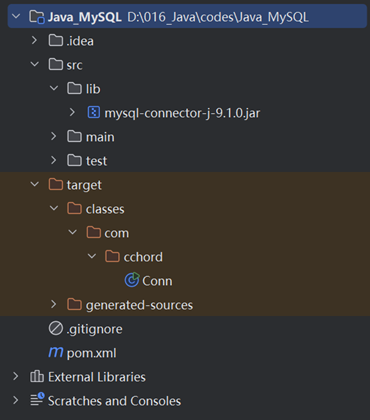The image size is (370, 420).
Task: Select the pom.xml file name
Action: [92, 353]
